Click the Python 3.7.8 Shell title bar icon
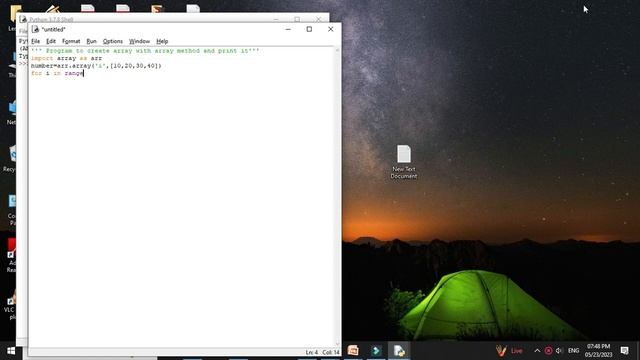Image resolution: width=640 pixels, height=360 pixels. 23,19
